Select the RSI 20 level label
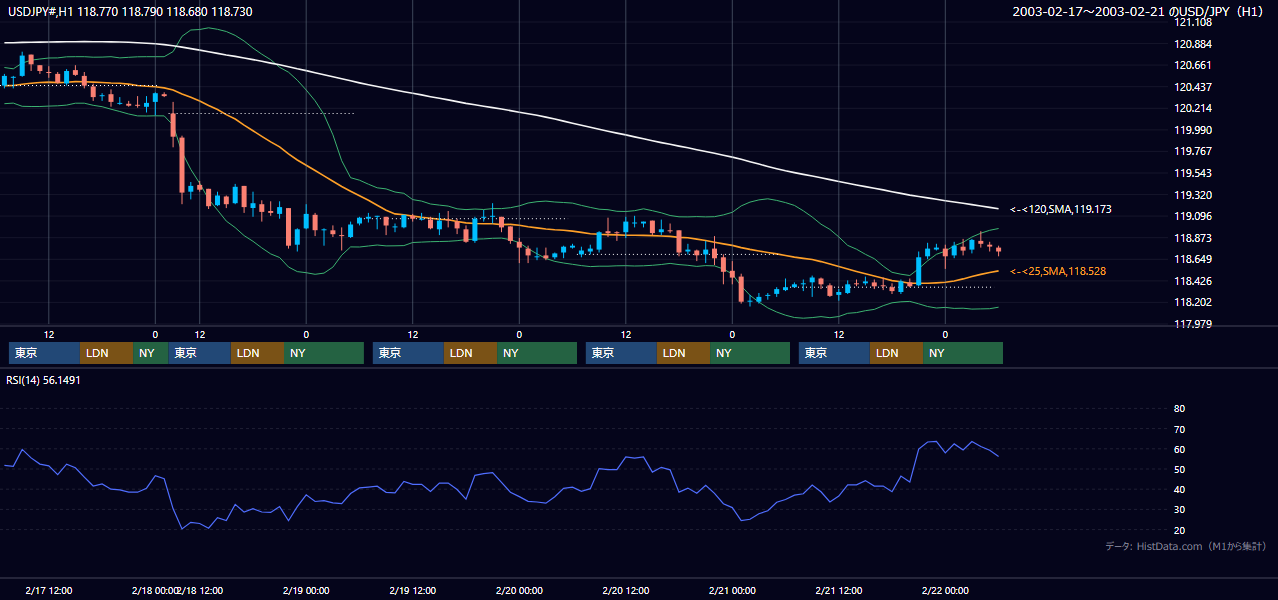This screenshot has width=1278, height=600. (x=1179, y=530)
